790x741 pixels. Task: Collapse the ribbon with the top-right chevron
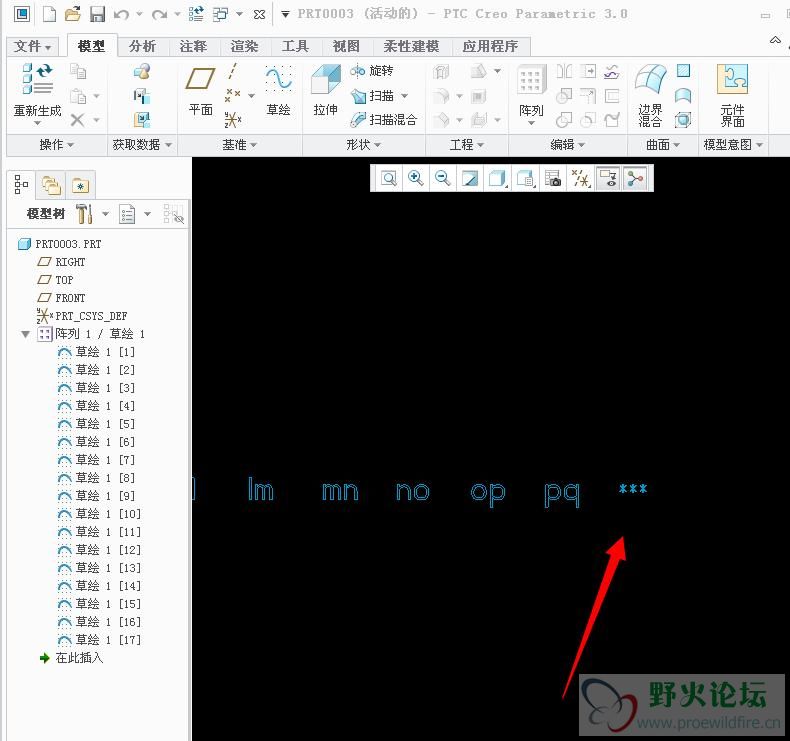pyautogui.click(x=775, y=40)
